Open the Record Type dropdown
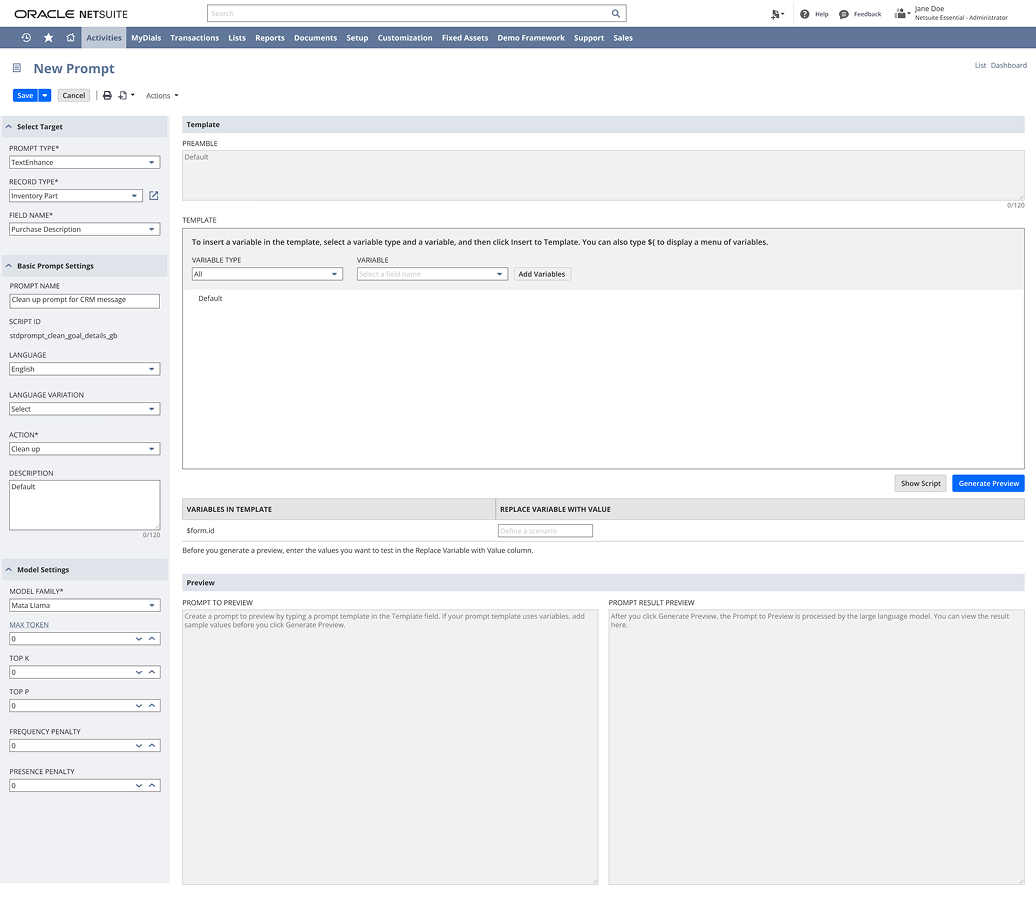 pyautogui.click(x=76, y=196)
